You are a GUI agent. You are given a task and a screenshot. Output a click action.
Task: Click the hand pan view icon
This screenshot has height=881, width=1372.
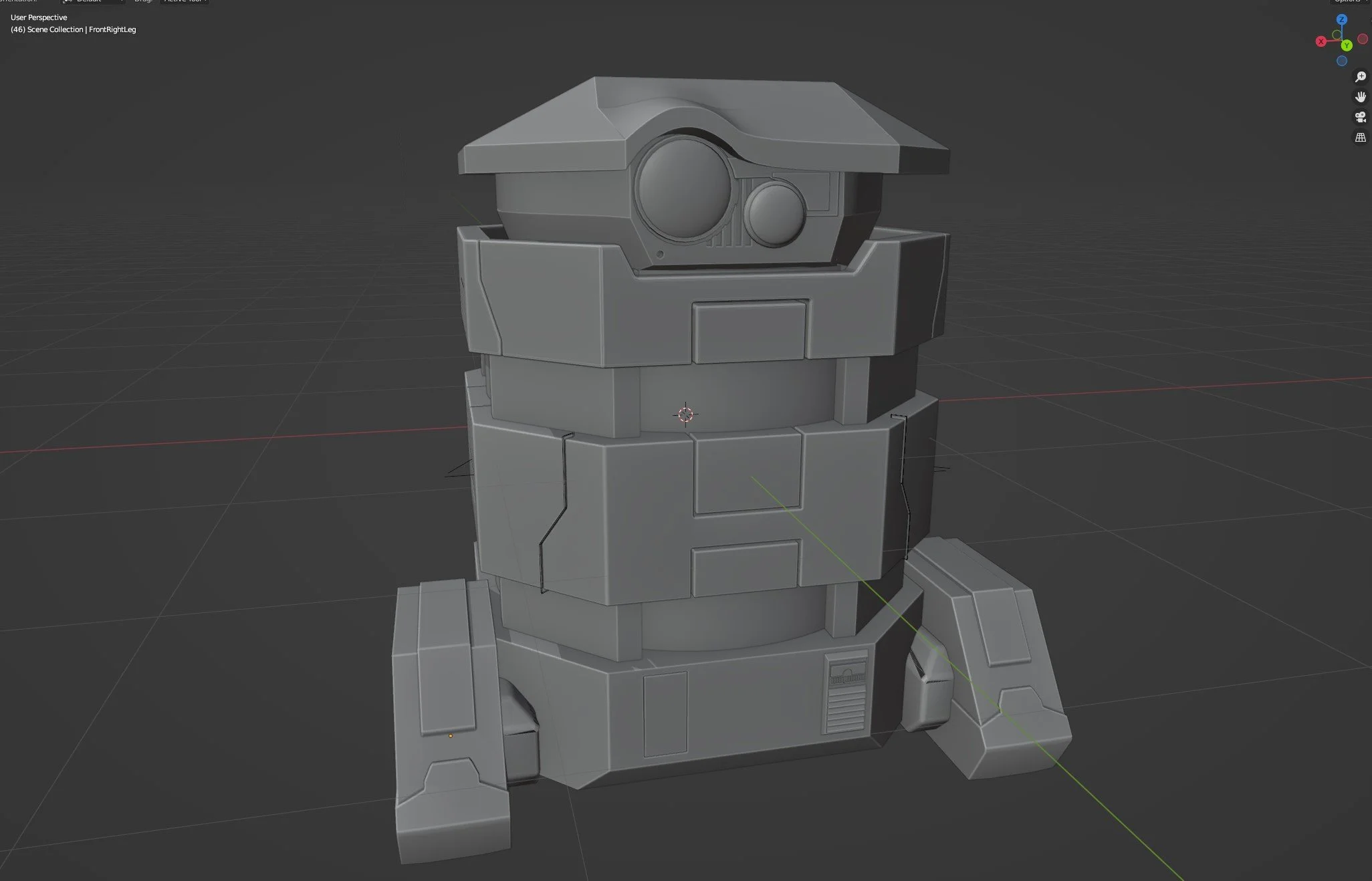click(1360, 97)
